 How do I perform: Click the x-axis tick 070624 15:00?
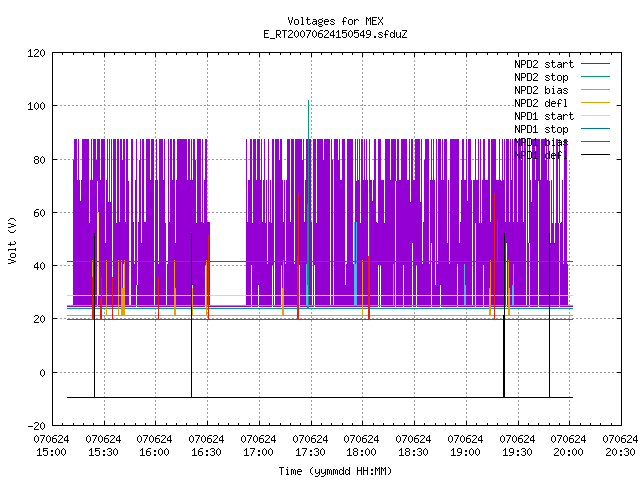51,446
